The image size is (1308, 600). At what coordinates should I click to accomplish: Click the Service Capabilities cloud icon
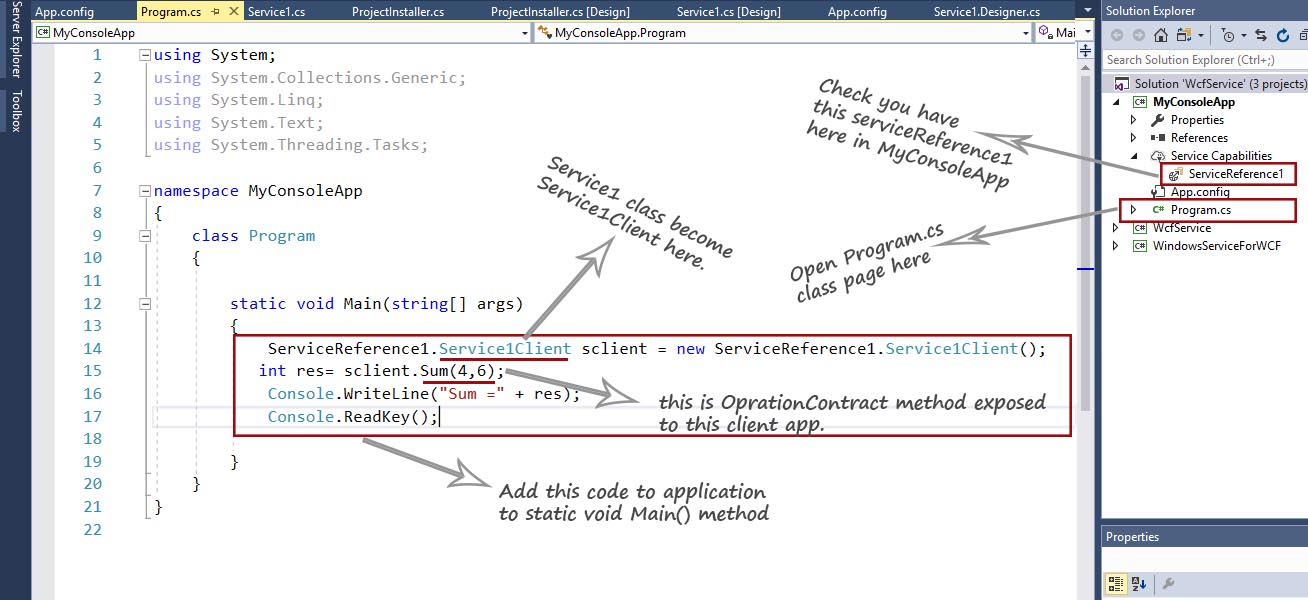[x=1158, y=156]
